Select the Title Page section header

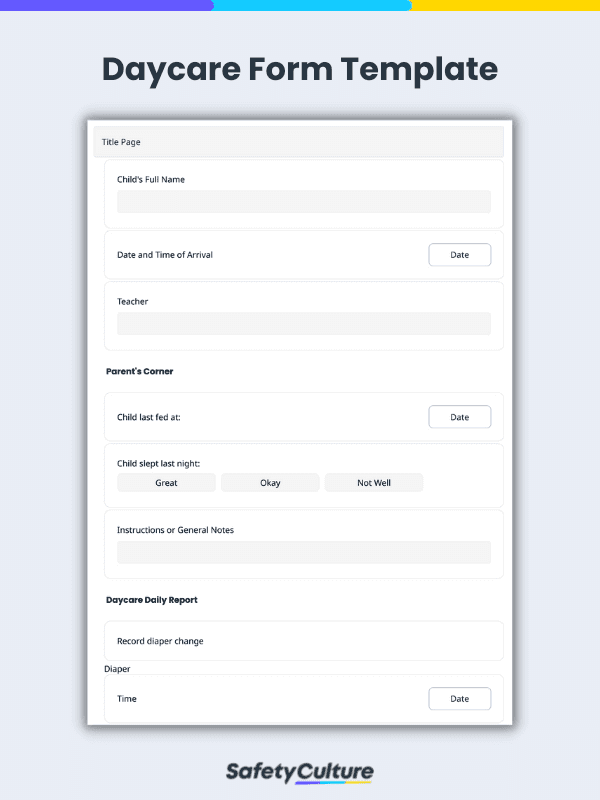298,142
